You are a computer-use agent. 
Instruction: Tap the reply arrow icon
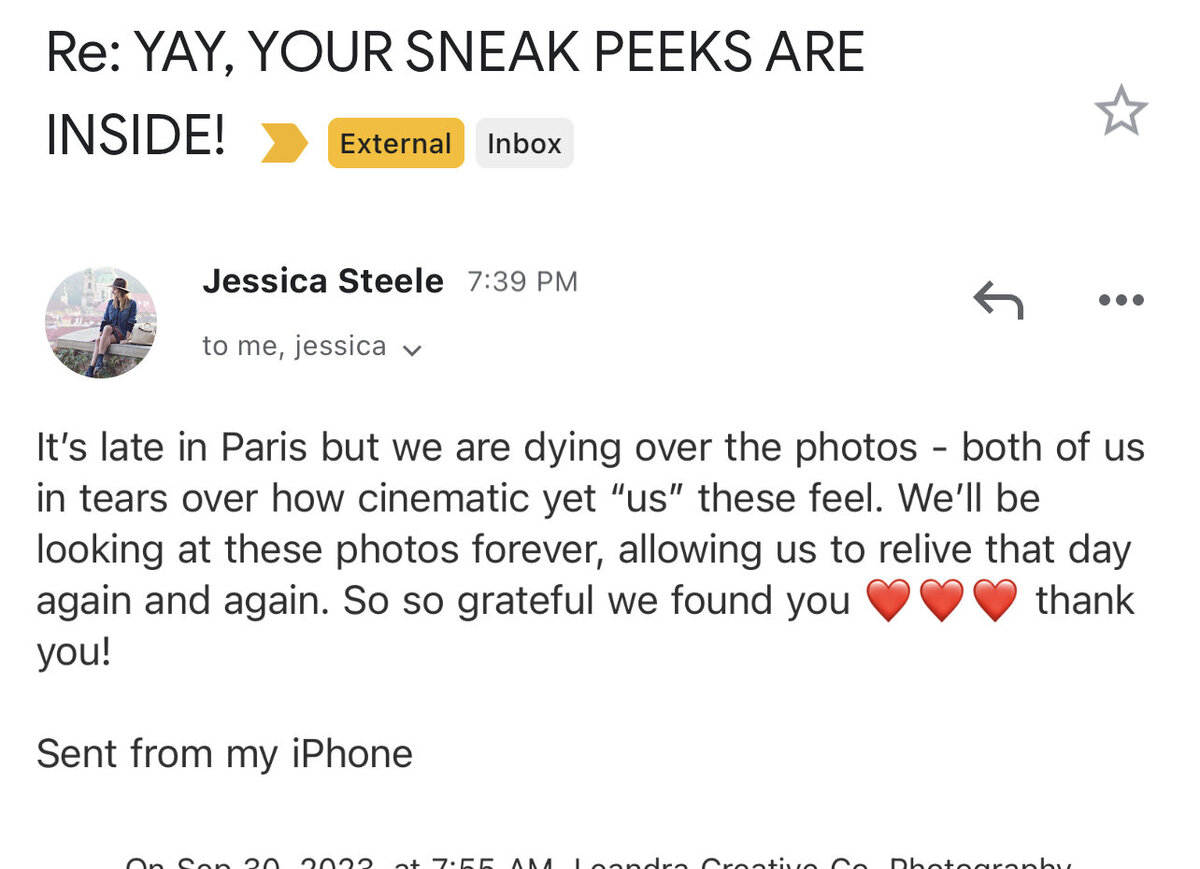998,300
